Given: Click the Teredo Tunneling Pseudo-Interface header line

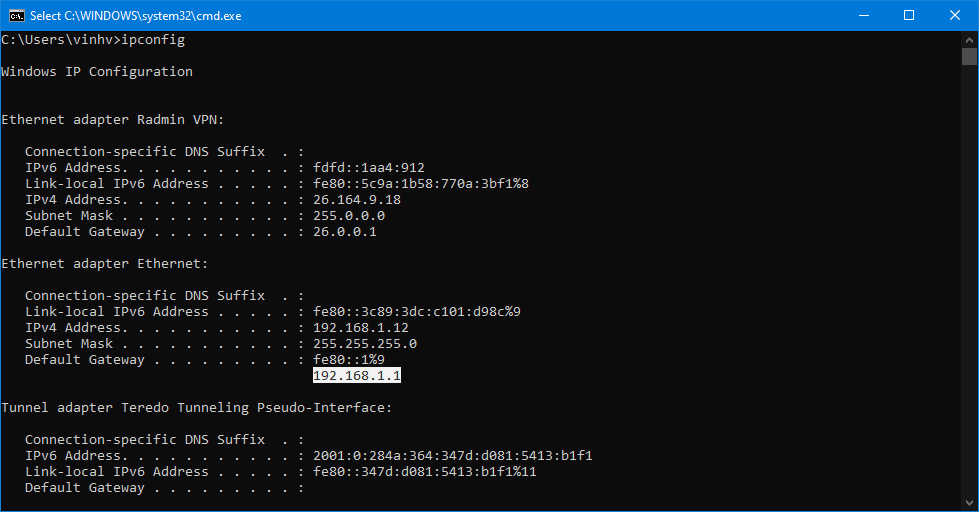Looking at the screenshot, I should coord(197,408).
